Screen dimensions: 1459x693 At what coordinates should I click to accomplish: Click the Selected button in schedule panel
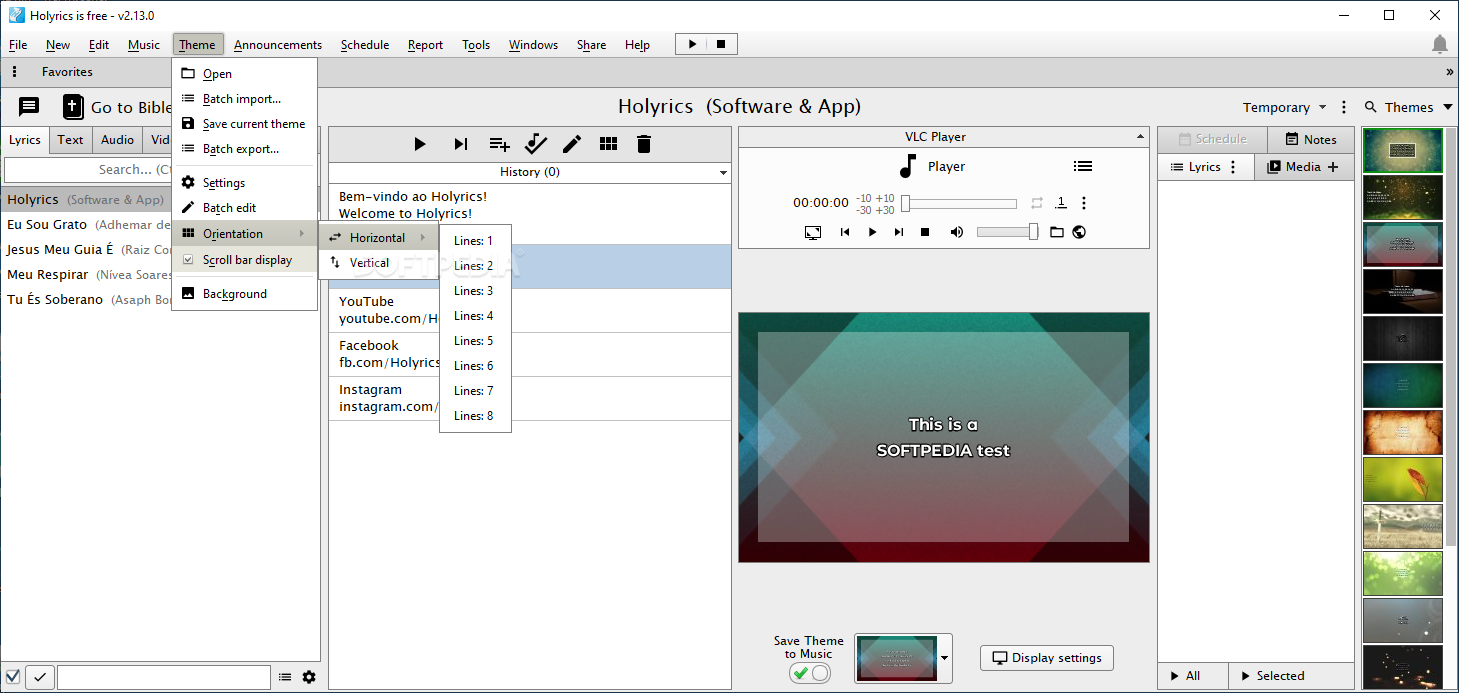1291,676
